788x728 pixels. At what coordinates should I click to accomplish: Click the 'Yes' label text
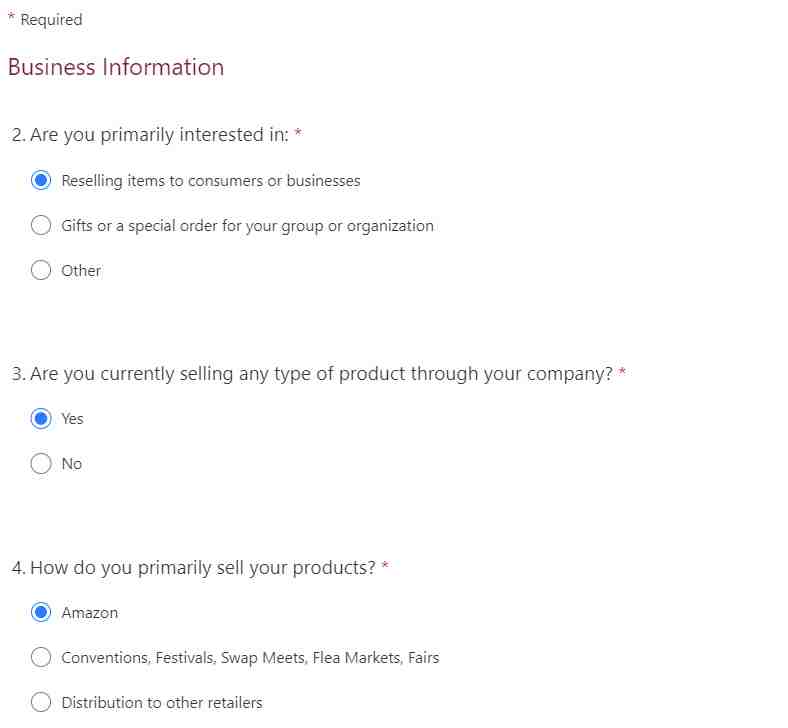coord(72,419)
